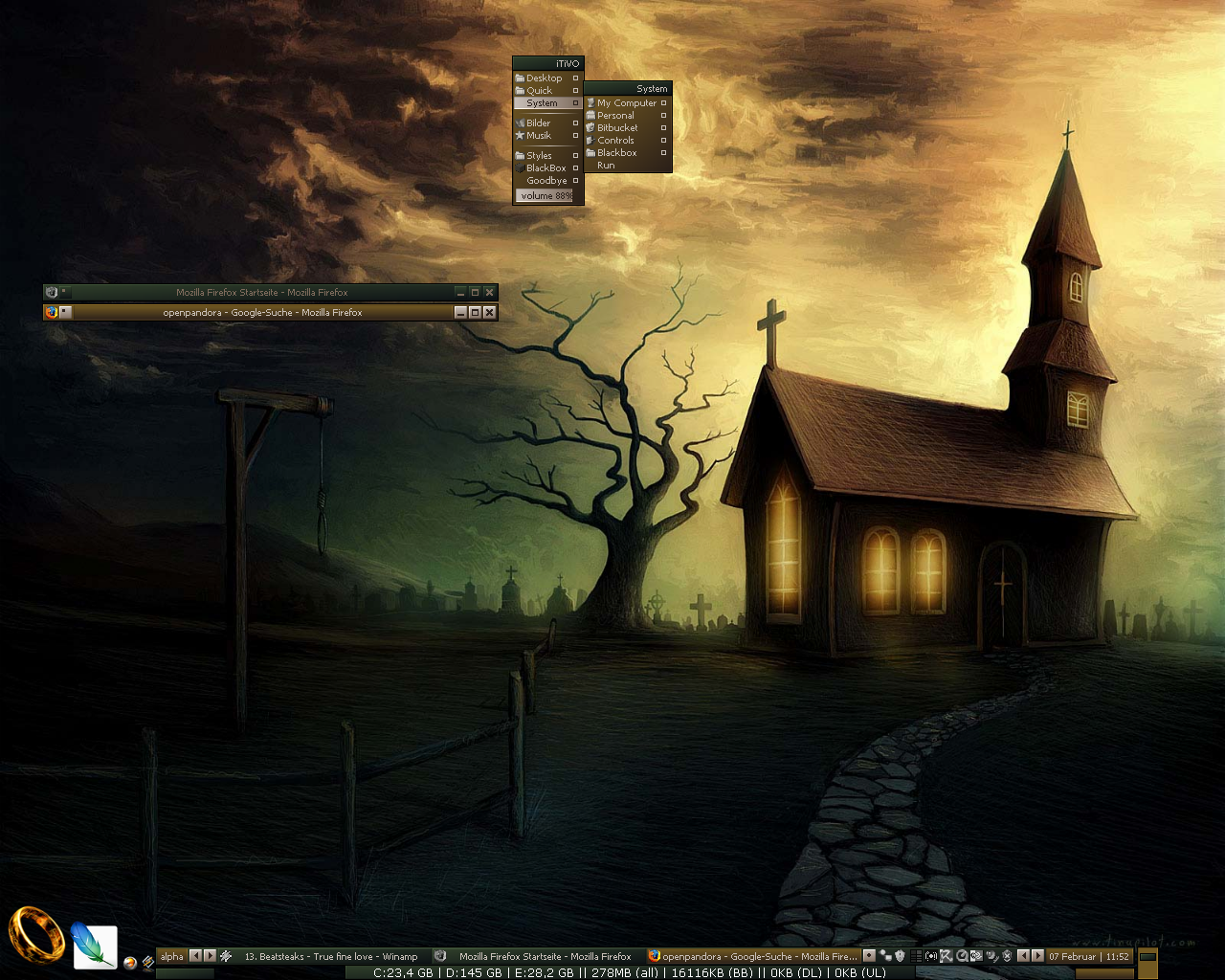Screen dimensions: 1225x980
Task: Click the C:23,4 GB status text
Action: (403, 973)
